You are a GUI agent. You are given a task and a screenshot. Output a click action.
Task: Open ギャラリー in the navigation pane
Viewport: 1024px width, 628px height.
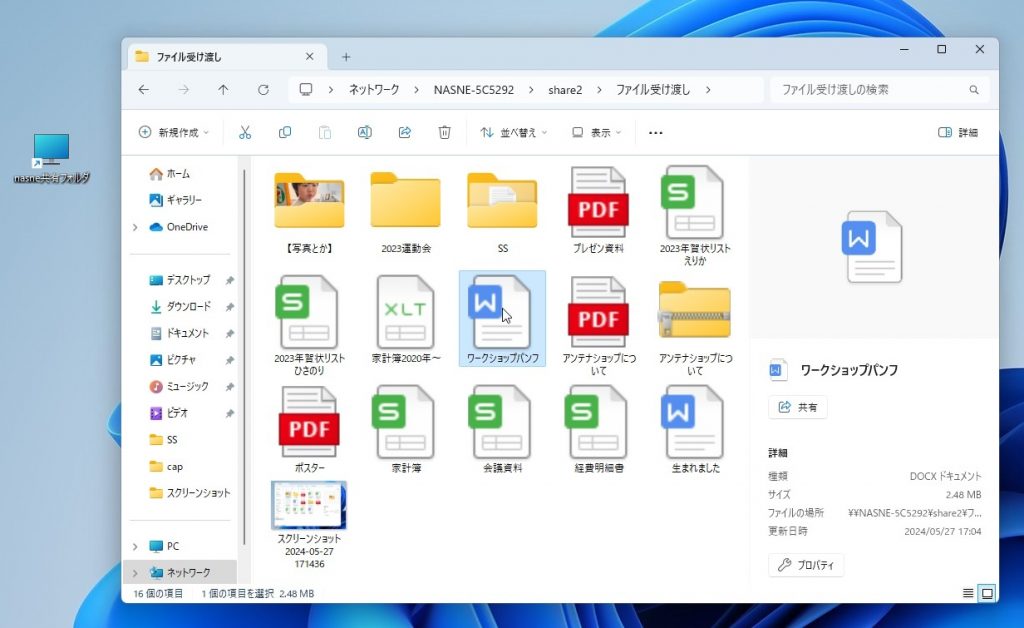click(x=176, y=200)
